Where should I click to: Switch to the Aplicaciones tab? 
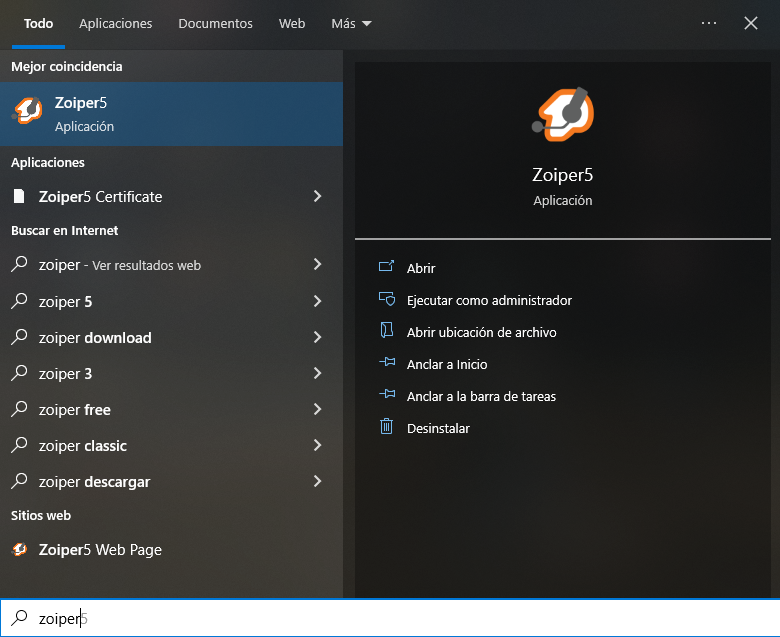tap(115, 23)
